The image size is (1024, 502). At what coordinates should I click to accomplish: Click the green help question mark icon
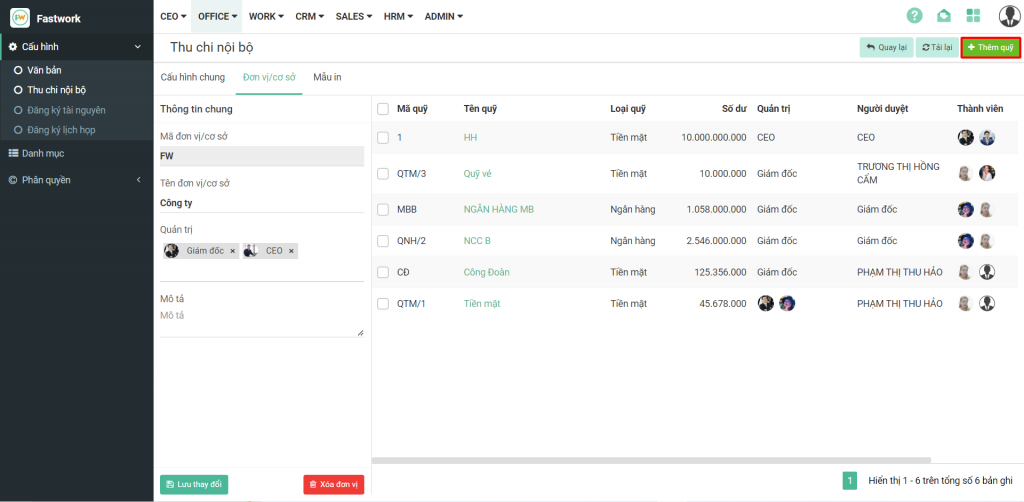coord(914,16)
